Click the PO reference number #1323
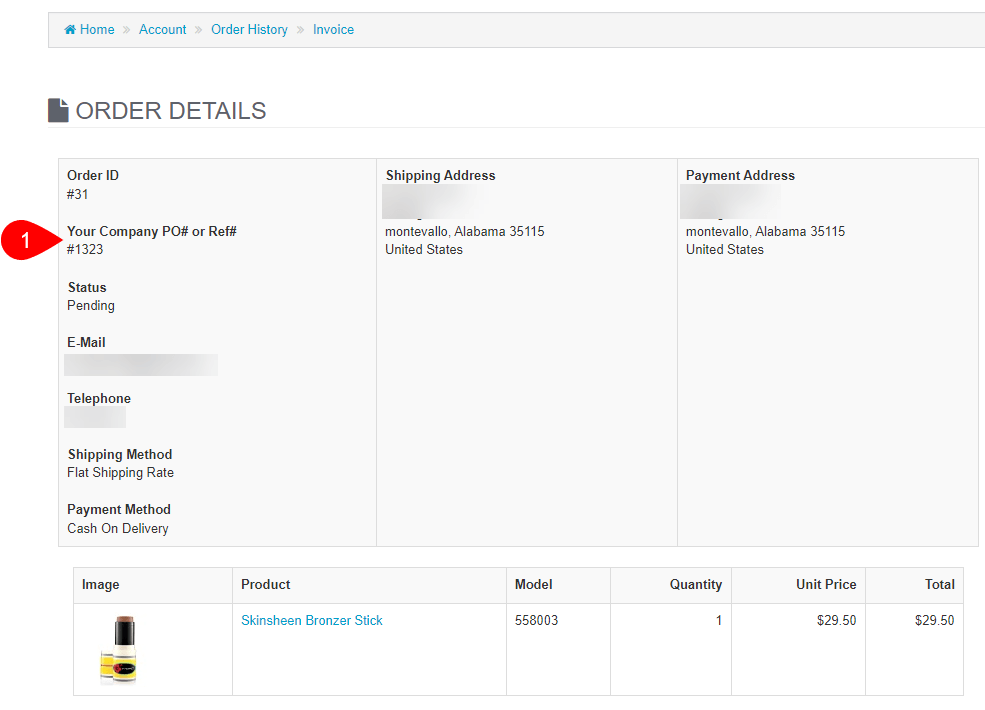The image size is (985, 710). 85,250
